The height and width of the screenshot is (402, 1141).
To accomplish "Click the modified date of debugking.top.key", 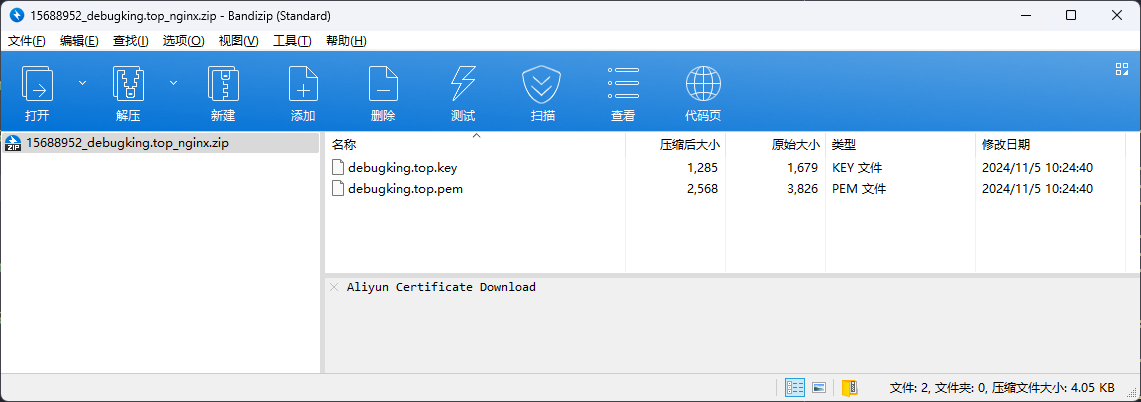I will [x=1038, y=168].
